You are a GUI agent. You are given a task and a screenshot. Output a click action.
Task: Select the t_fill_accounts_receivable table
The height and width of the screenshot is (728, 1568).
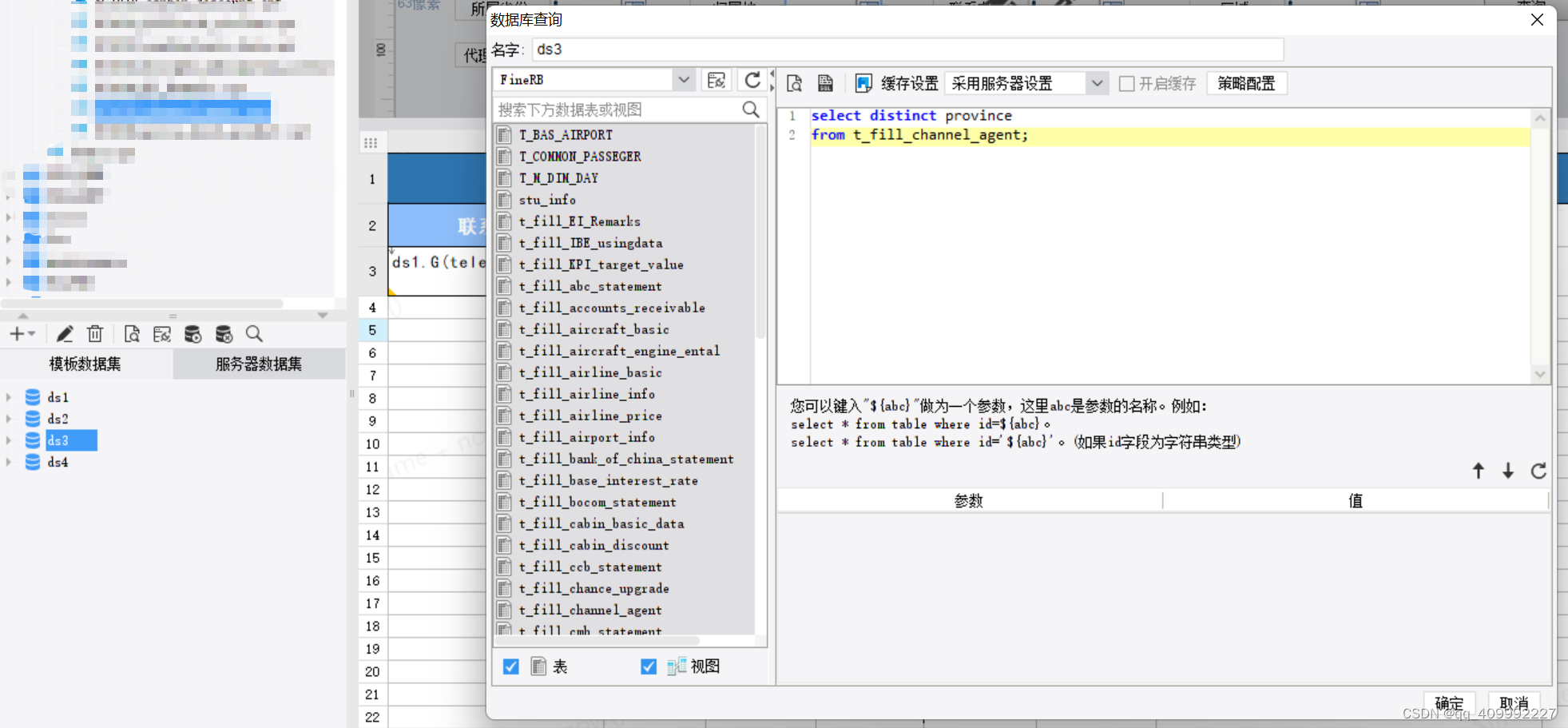pos(612,308)
